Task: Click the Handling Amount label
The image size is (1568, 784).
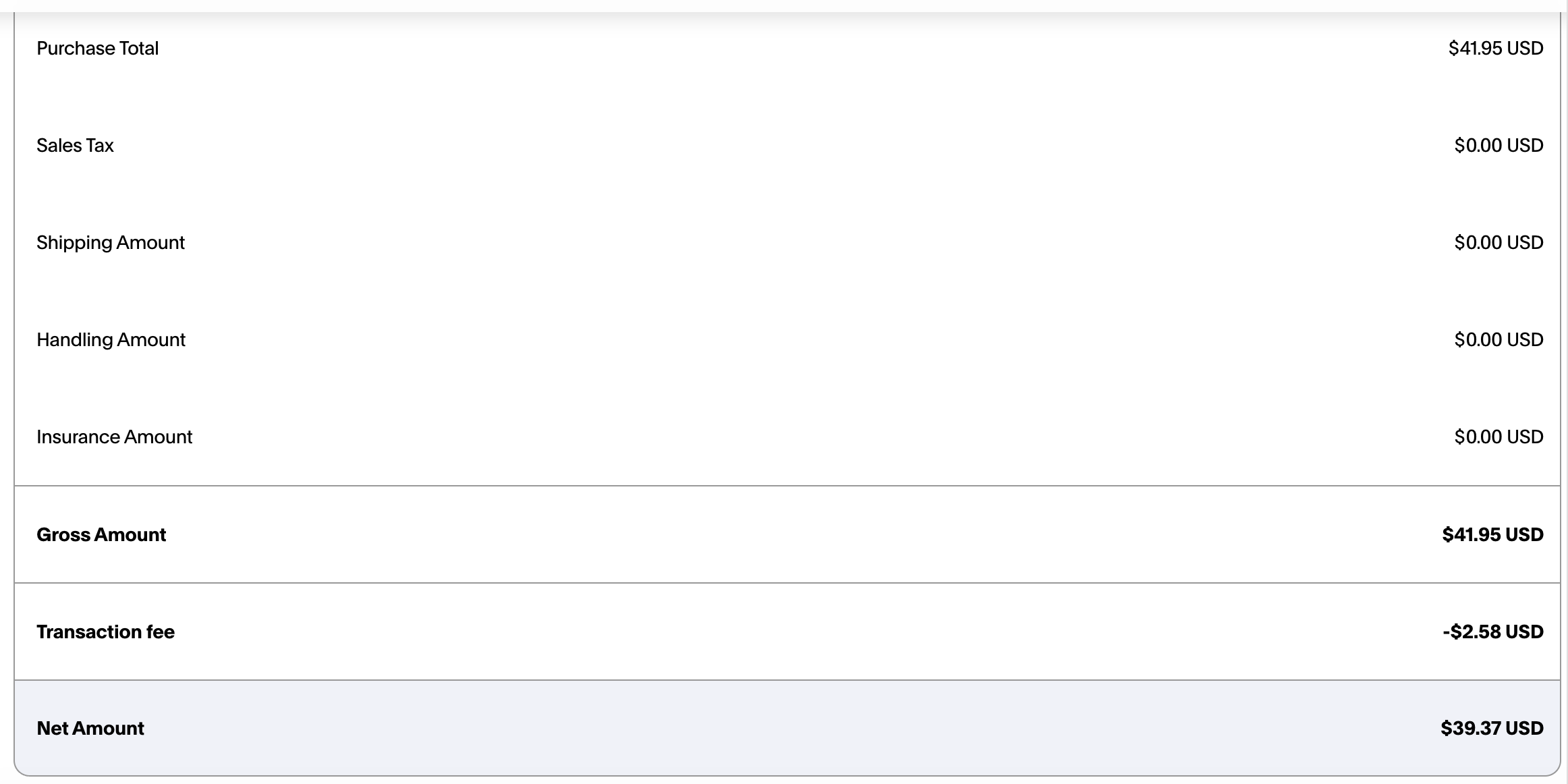Action: pos(111,340)
